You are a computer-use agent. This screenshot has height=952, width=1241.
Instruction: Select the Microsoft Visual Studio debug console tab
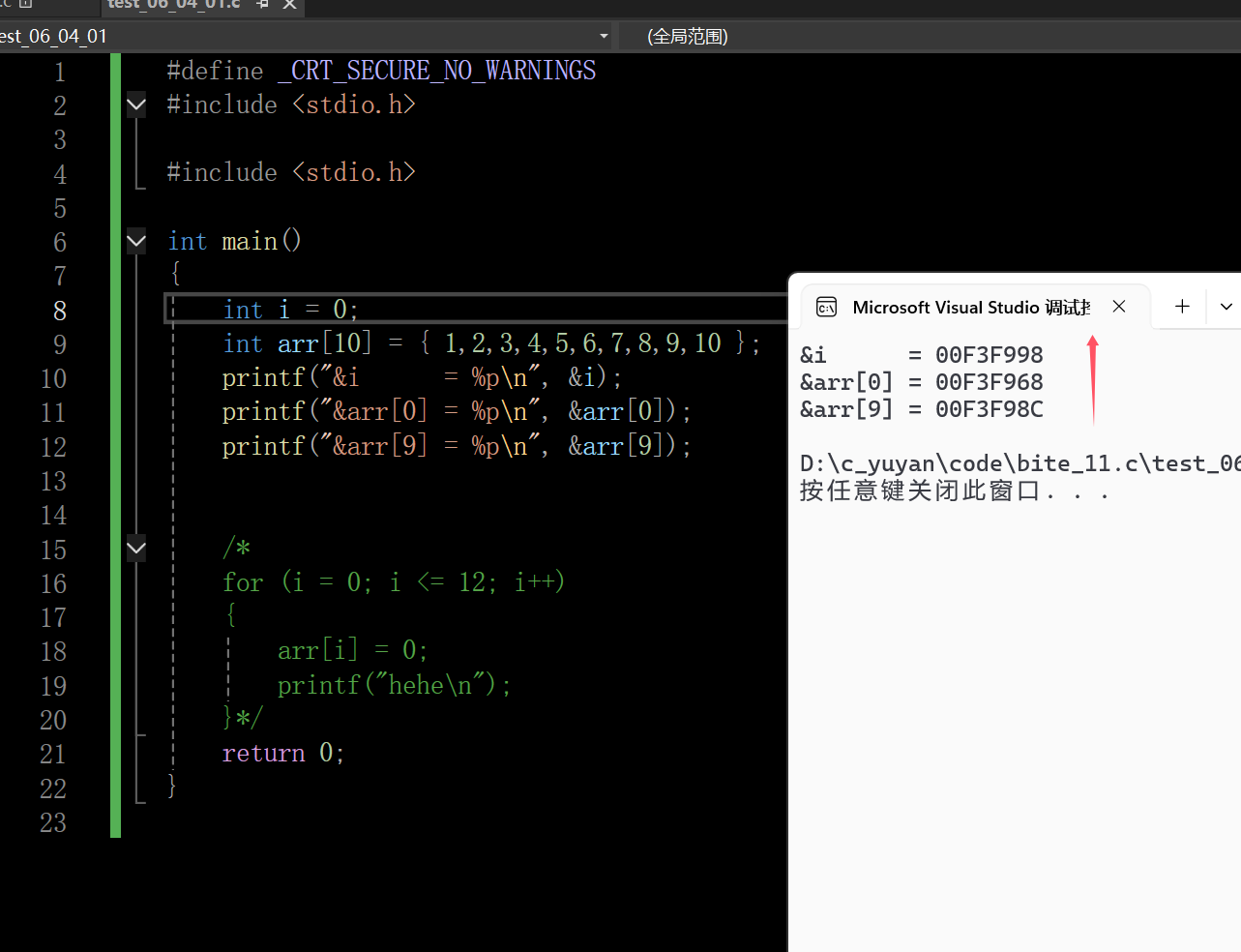[970, 308]
